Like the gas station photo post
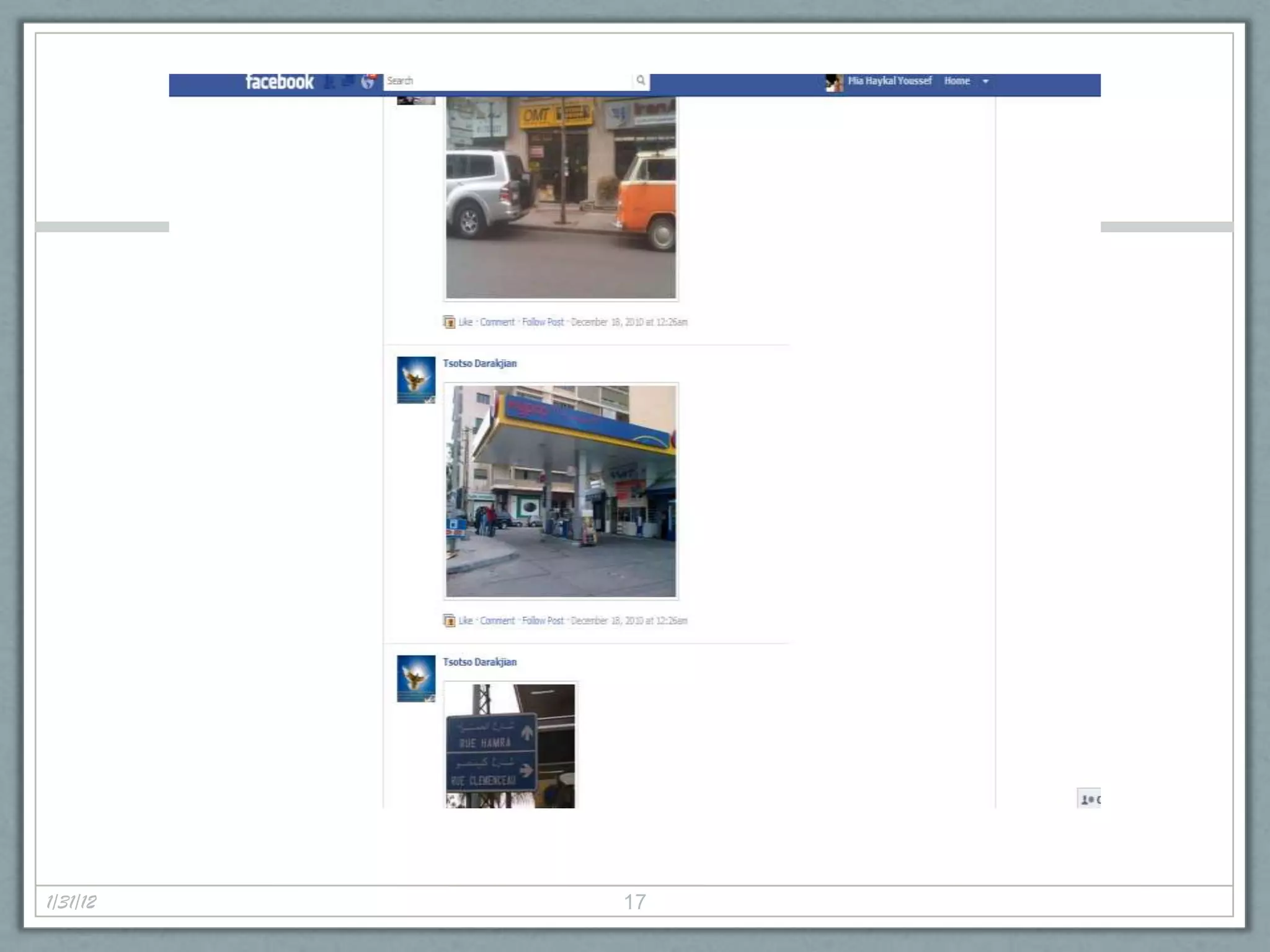1270x952 pixels. 465,620
